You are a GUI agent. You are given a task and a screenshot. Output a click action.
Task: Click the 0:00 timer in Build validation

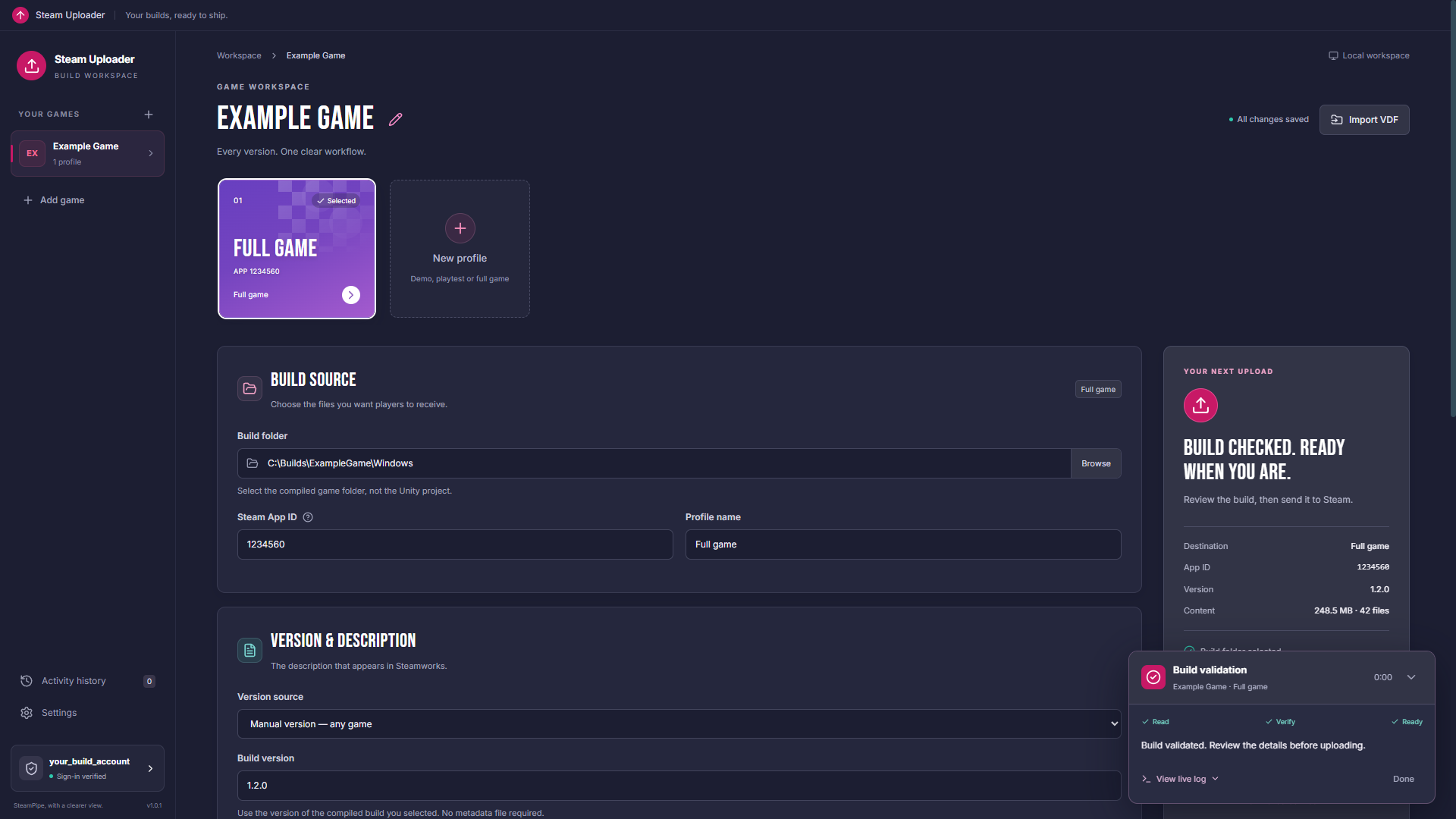coord(1382,677)
